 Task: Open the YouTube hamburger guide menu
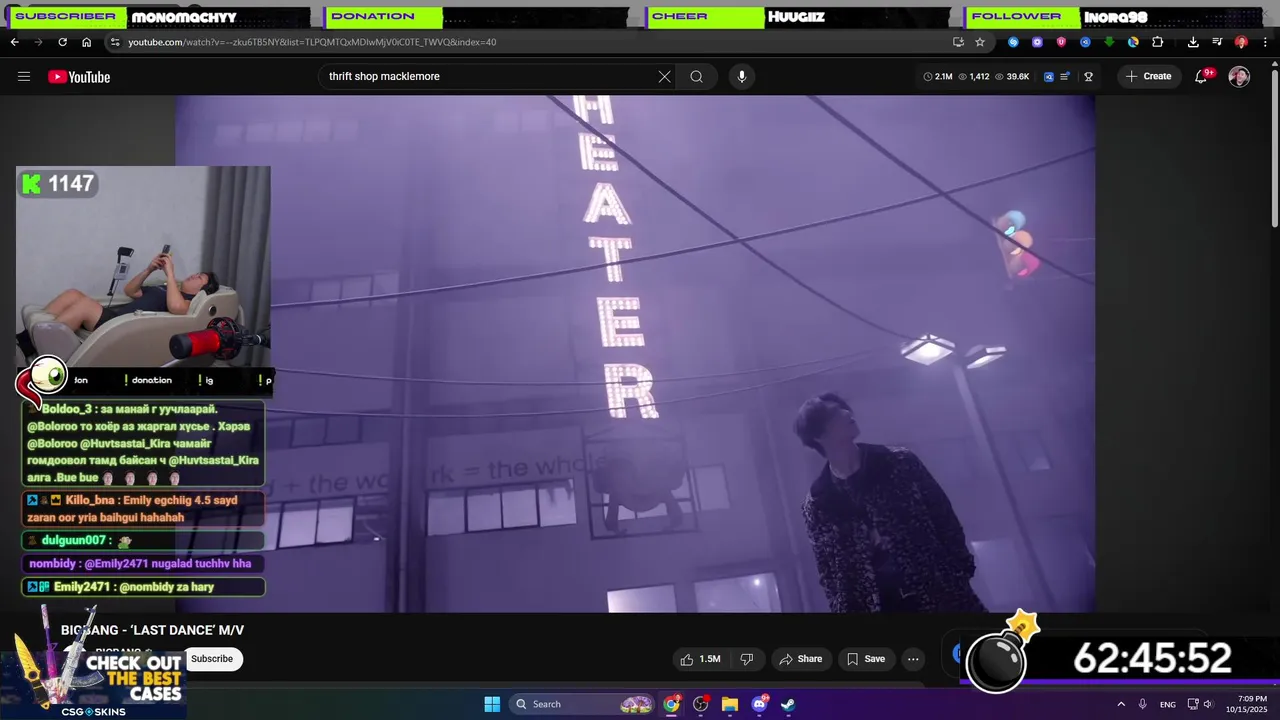24,77
